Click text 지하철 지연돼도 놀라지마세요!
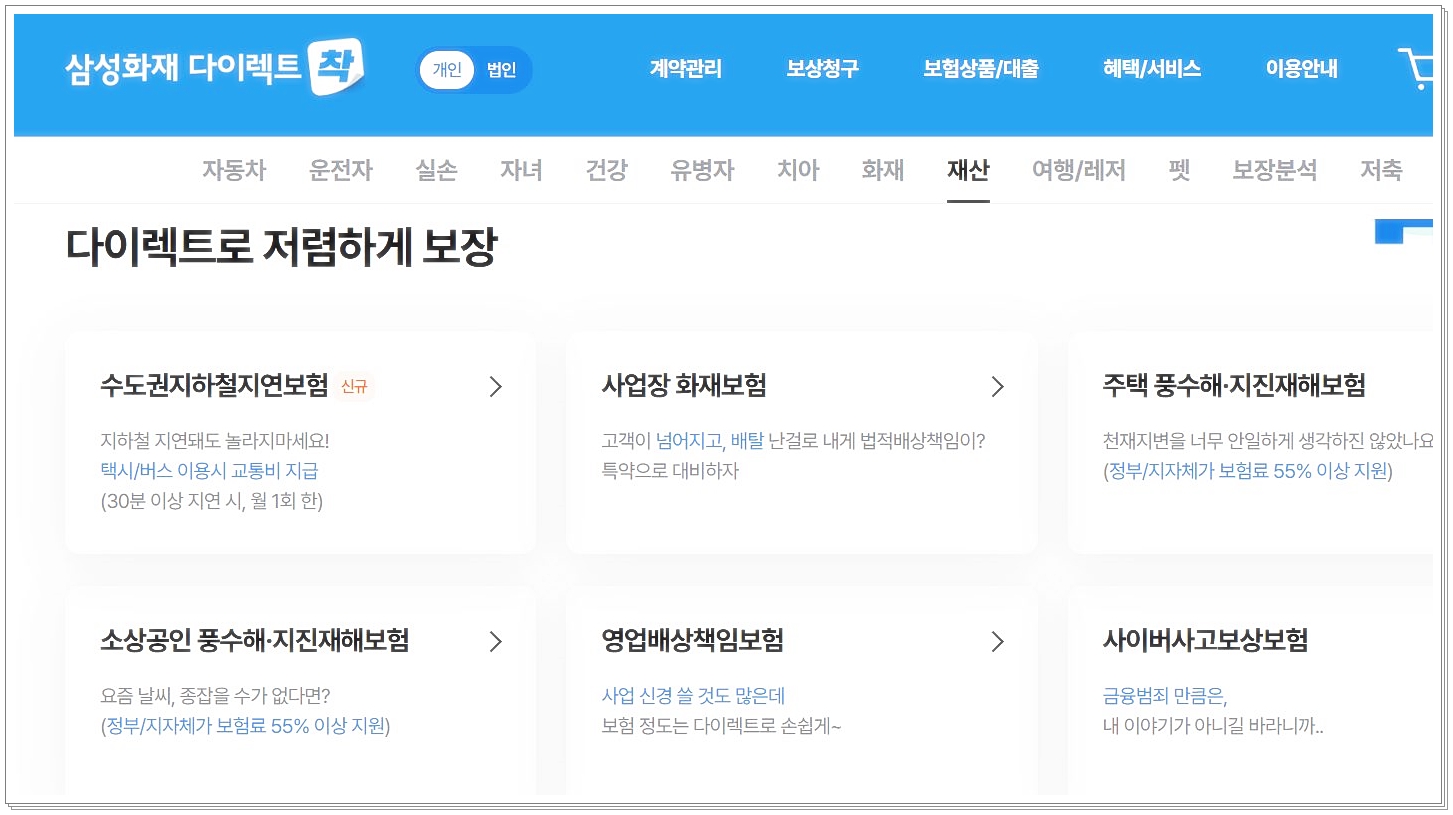1453x815 pixels. [215, 441]
